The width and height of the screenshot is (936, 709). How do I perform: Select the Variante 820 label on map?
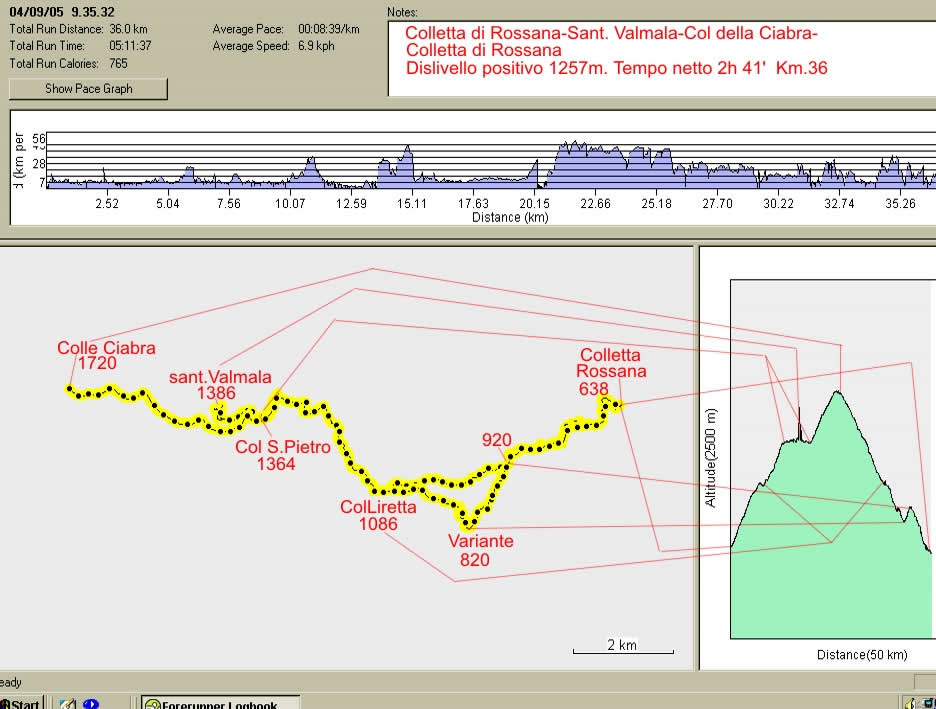pyautogui.click(x=480, y=550)
